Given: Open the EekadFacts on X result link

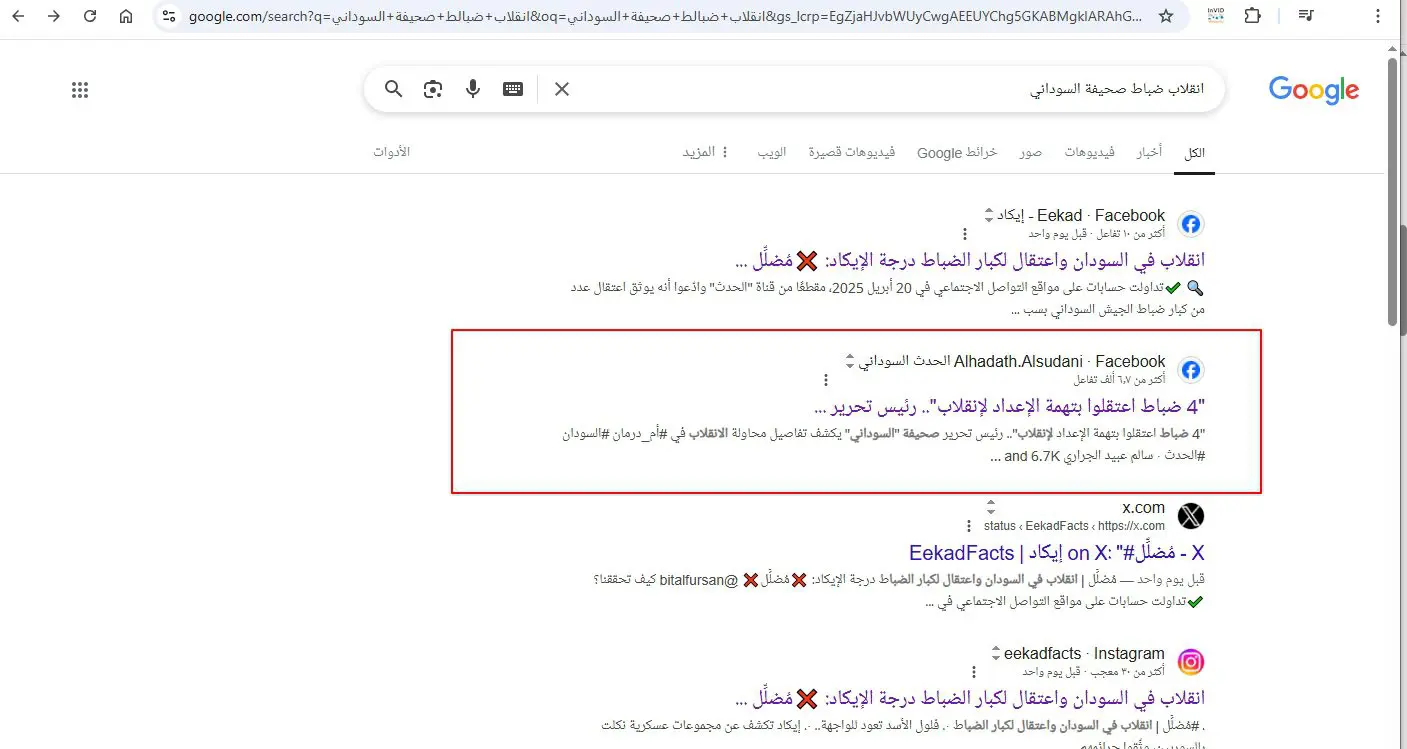Looking at the screenshot, I should [1057, 553].
